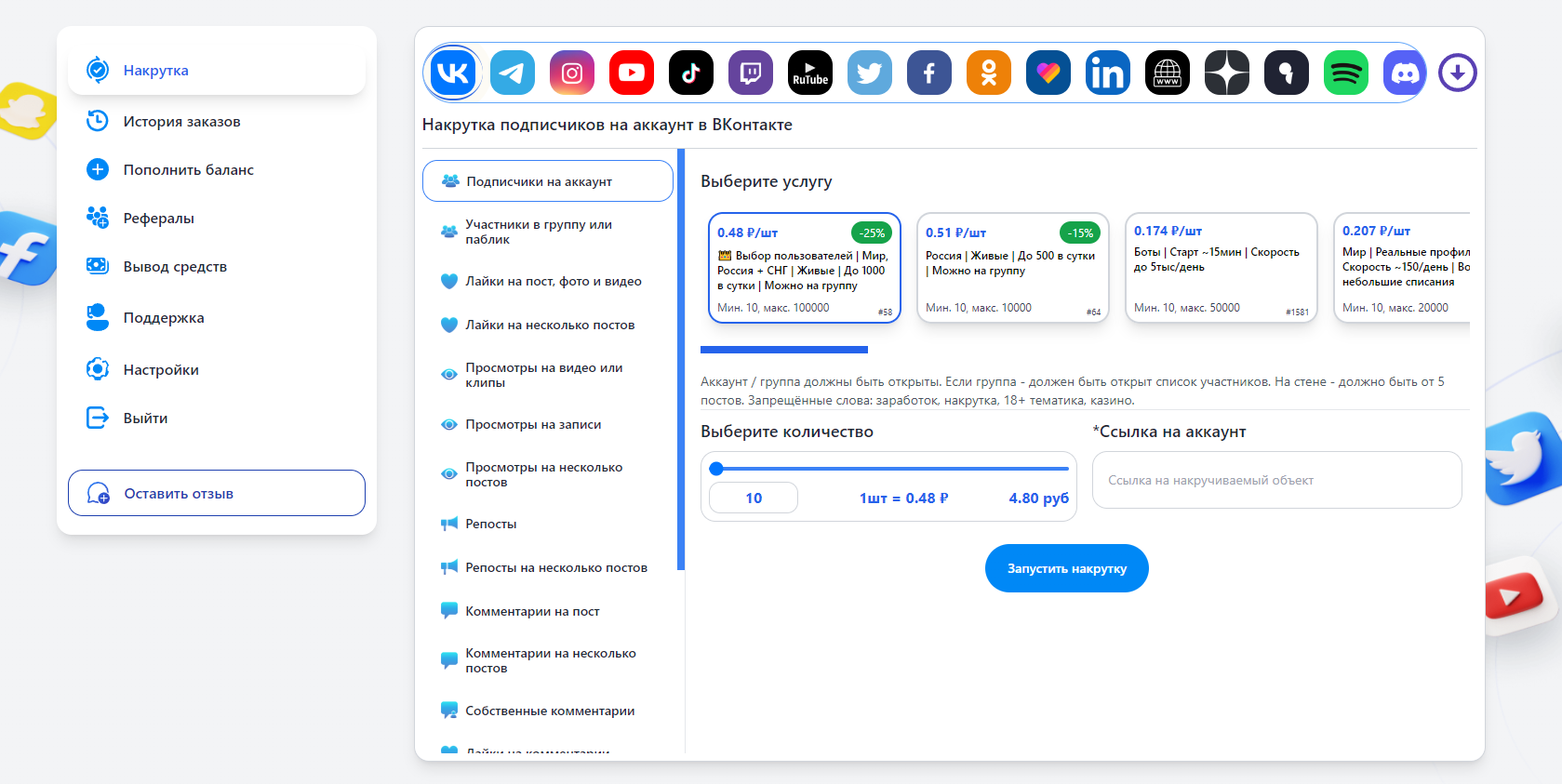Select the YouTube icon
1562x784 pixels.
click(632, 73)
